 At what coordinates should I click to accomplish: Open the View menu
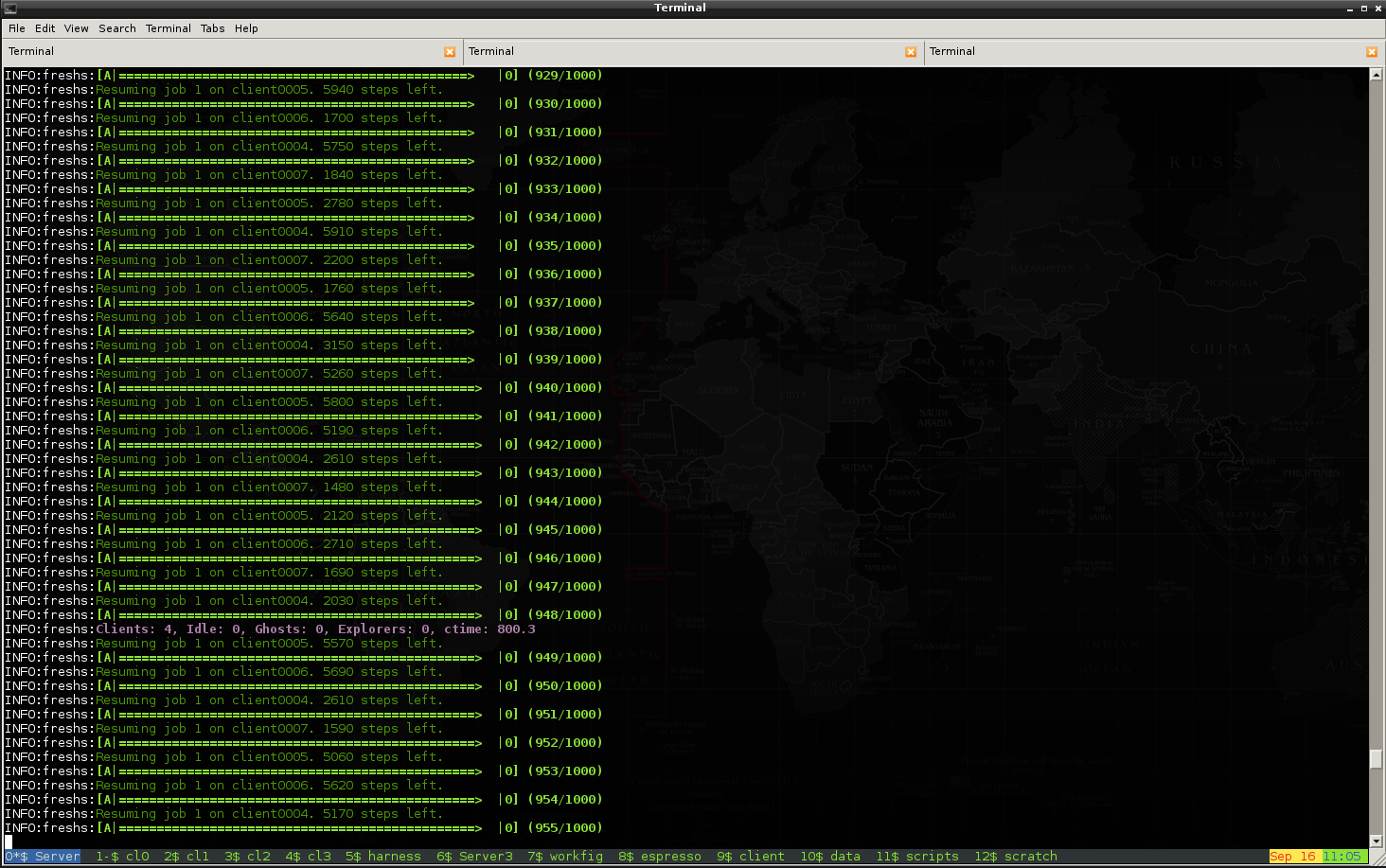tap(76, 28)
